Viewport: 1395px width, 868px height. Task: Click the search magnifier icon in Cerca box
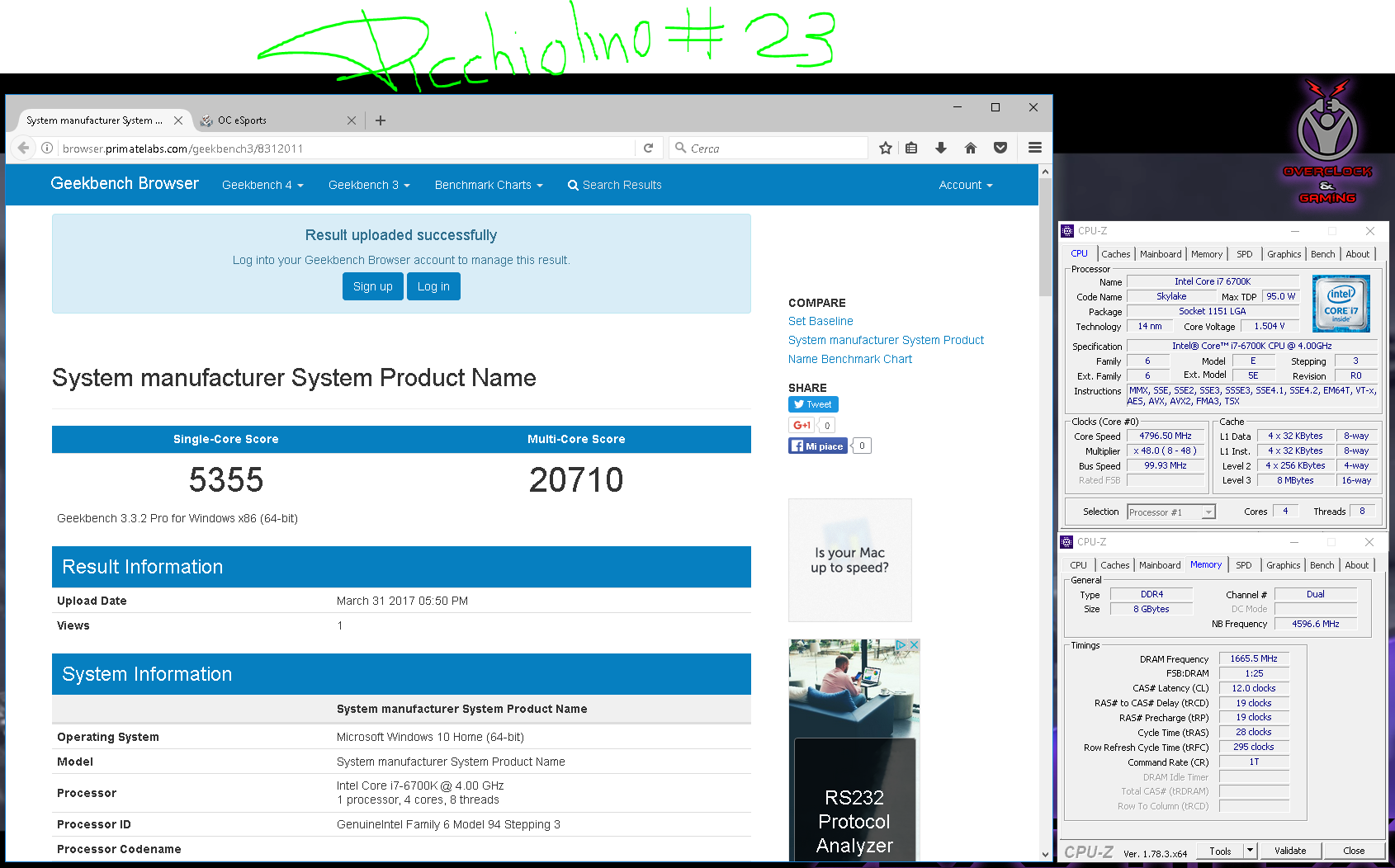click(681, 148)
